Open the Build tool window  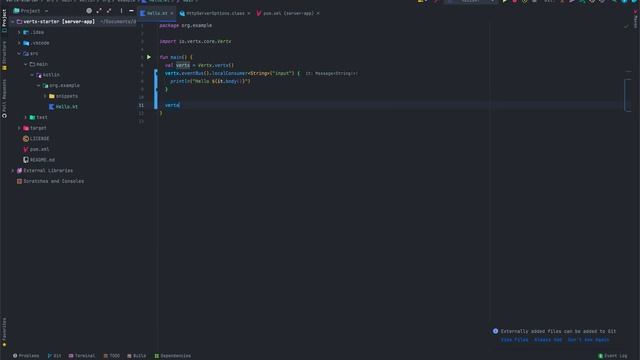click(x=136, y=356)
